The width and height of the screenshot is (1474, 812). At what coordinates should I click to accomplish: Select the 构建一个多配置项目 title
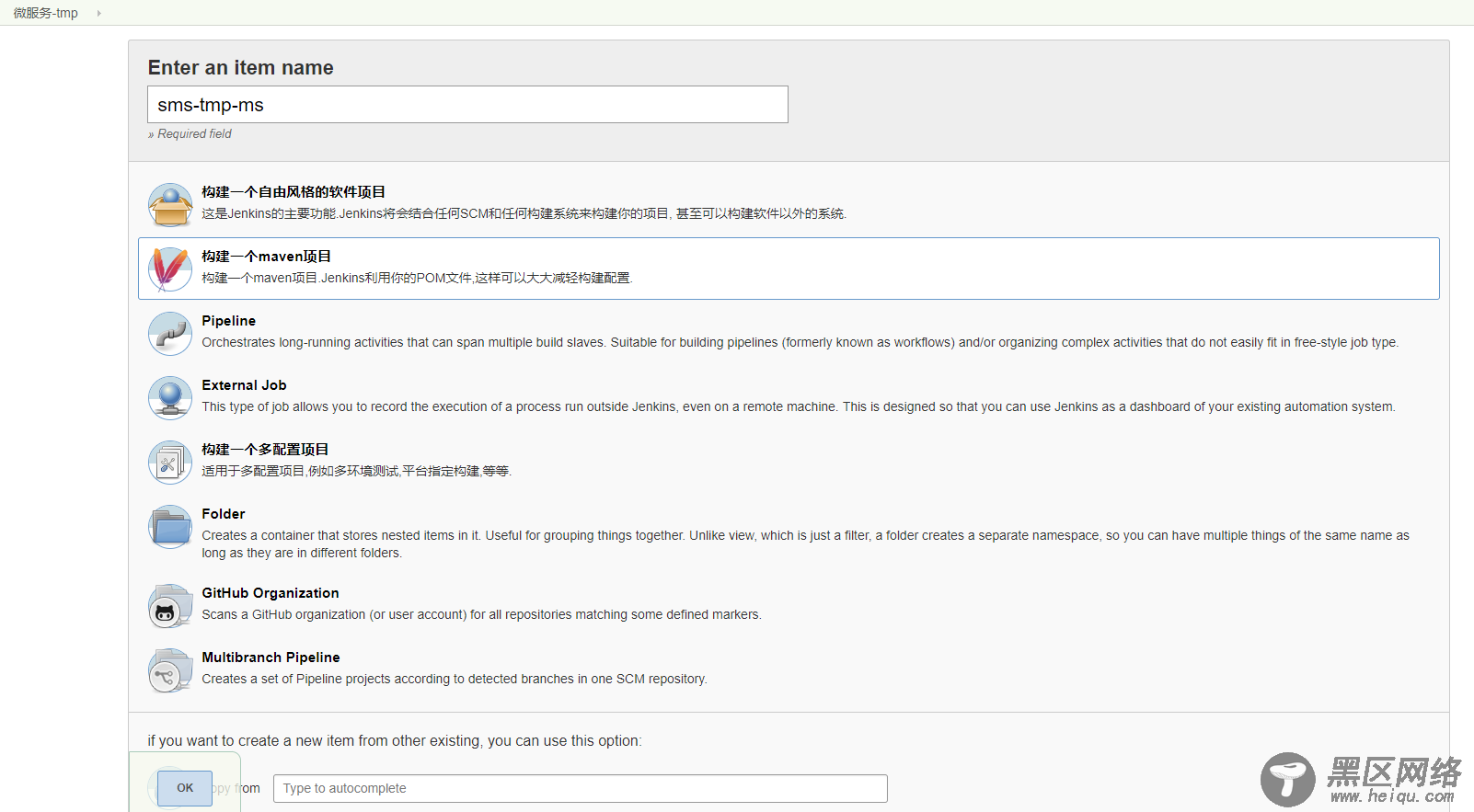pos(265,450)
